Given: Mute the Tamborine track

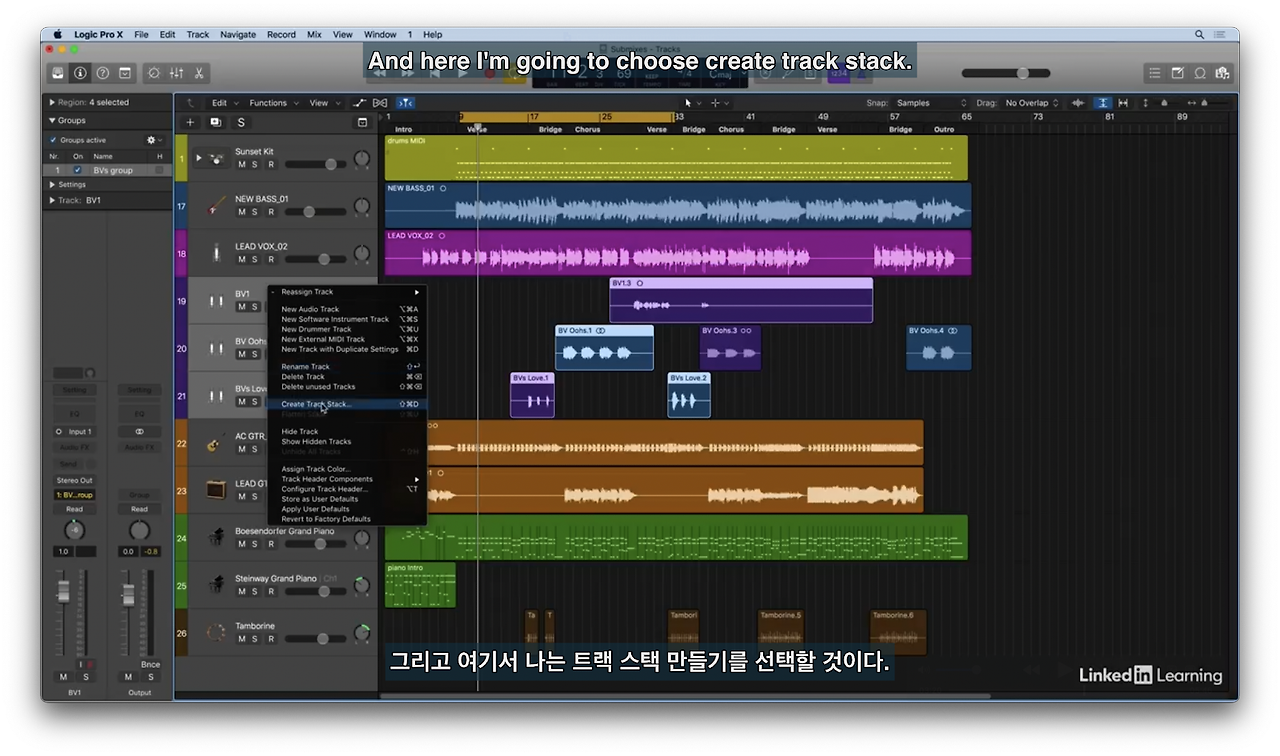Looking at the screenshot, I should tap(241, 639).
